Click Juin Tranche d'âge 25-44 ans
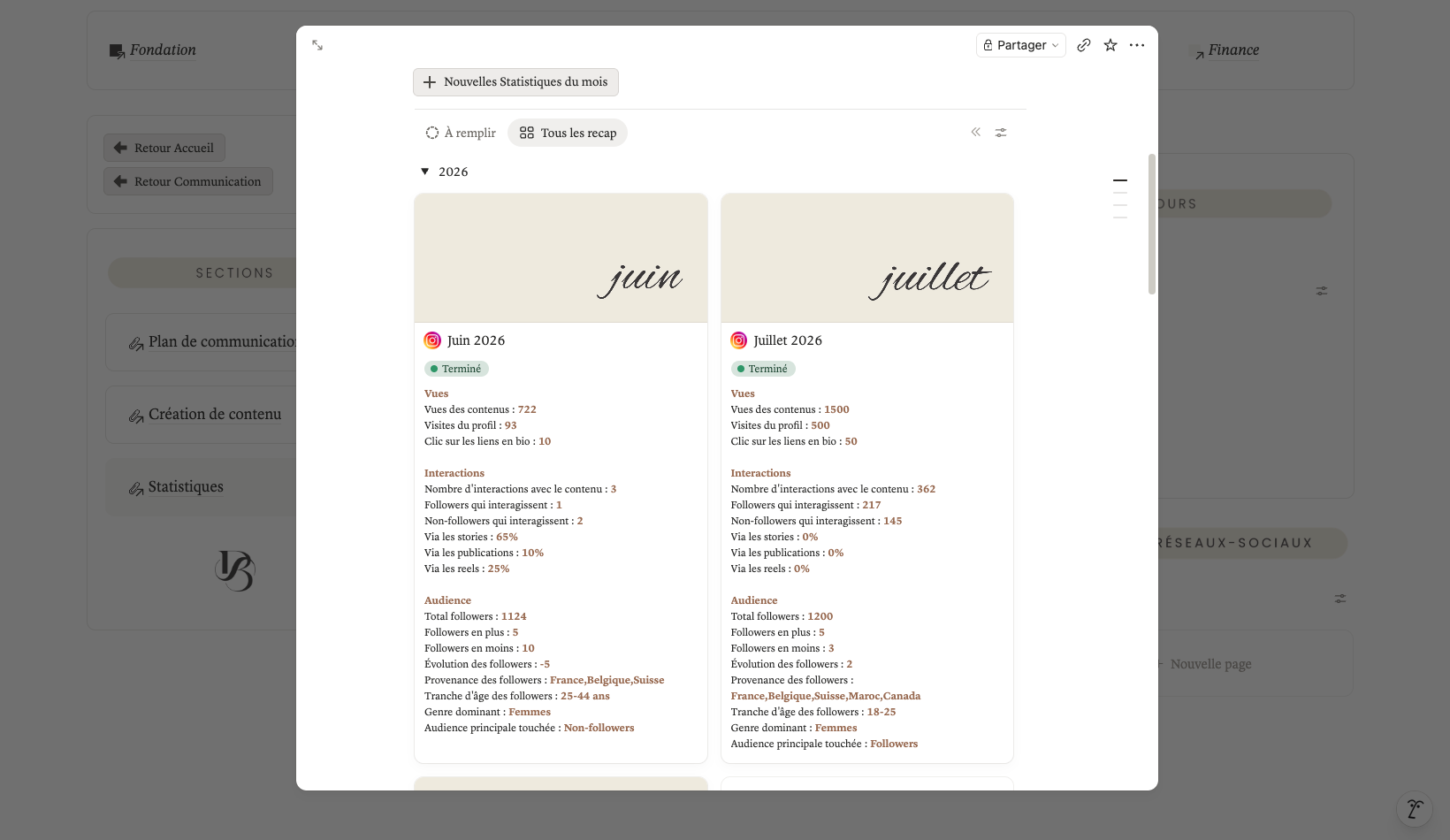 (x=585, y=696)
